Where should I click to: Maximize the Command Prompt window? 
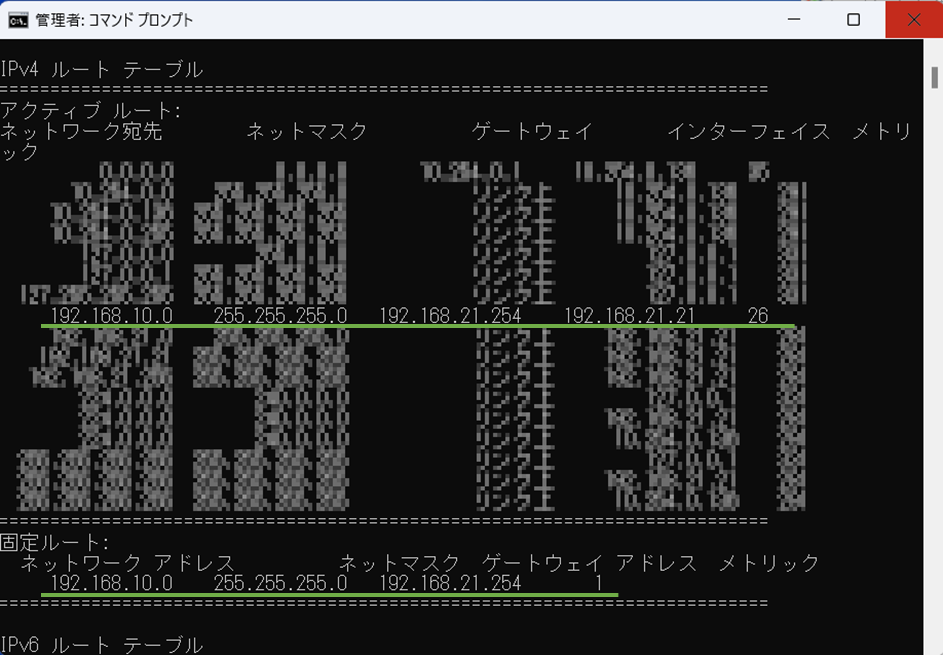(853, 19)
